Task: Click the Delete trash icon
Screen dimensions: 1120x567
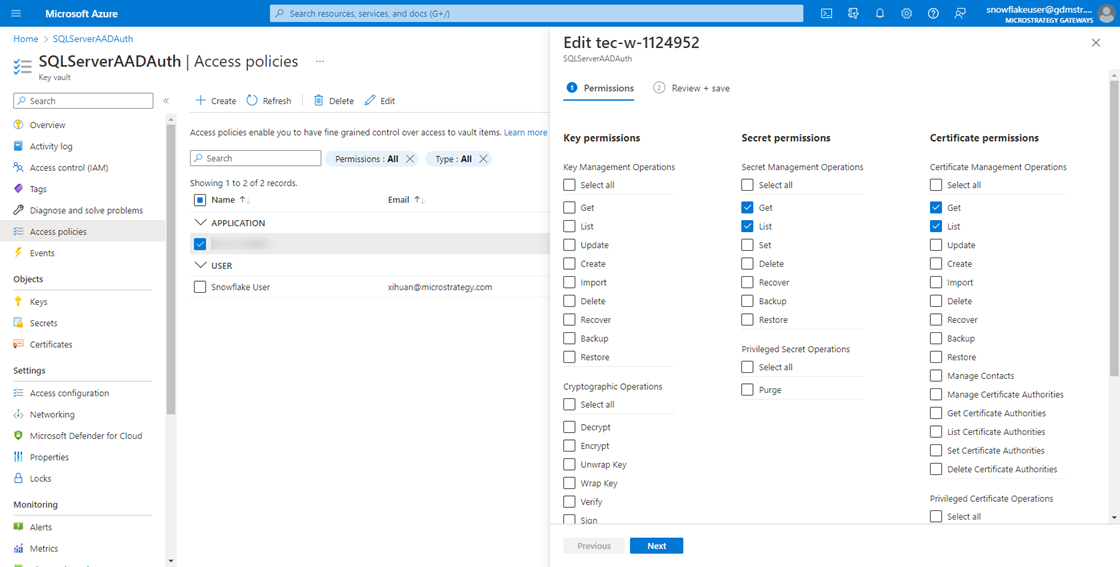Action: (319, 101)
